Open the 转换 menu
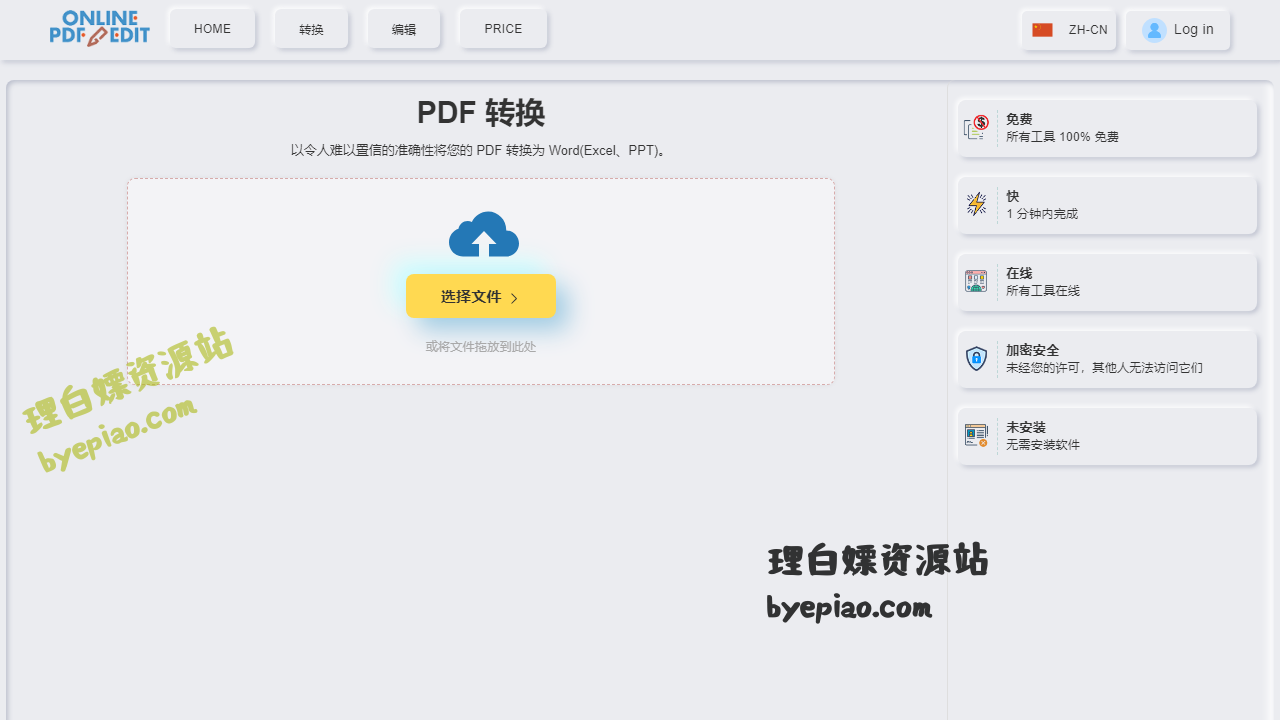 pyautogui.click(x=311, y=29)
